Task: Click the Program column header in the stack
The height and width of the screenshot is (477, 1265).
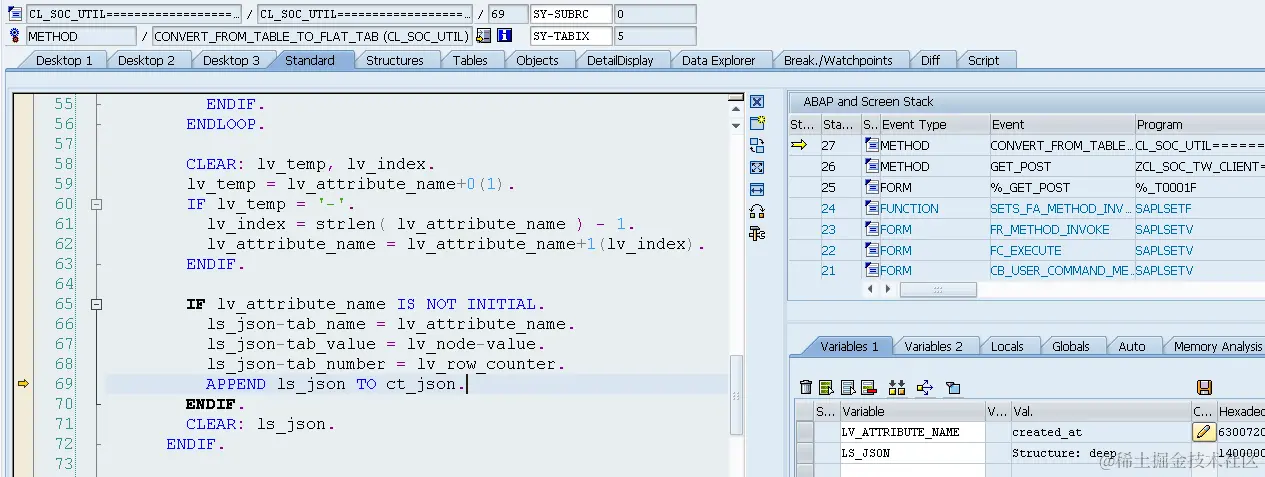Action: (x=1199, y=125)
